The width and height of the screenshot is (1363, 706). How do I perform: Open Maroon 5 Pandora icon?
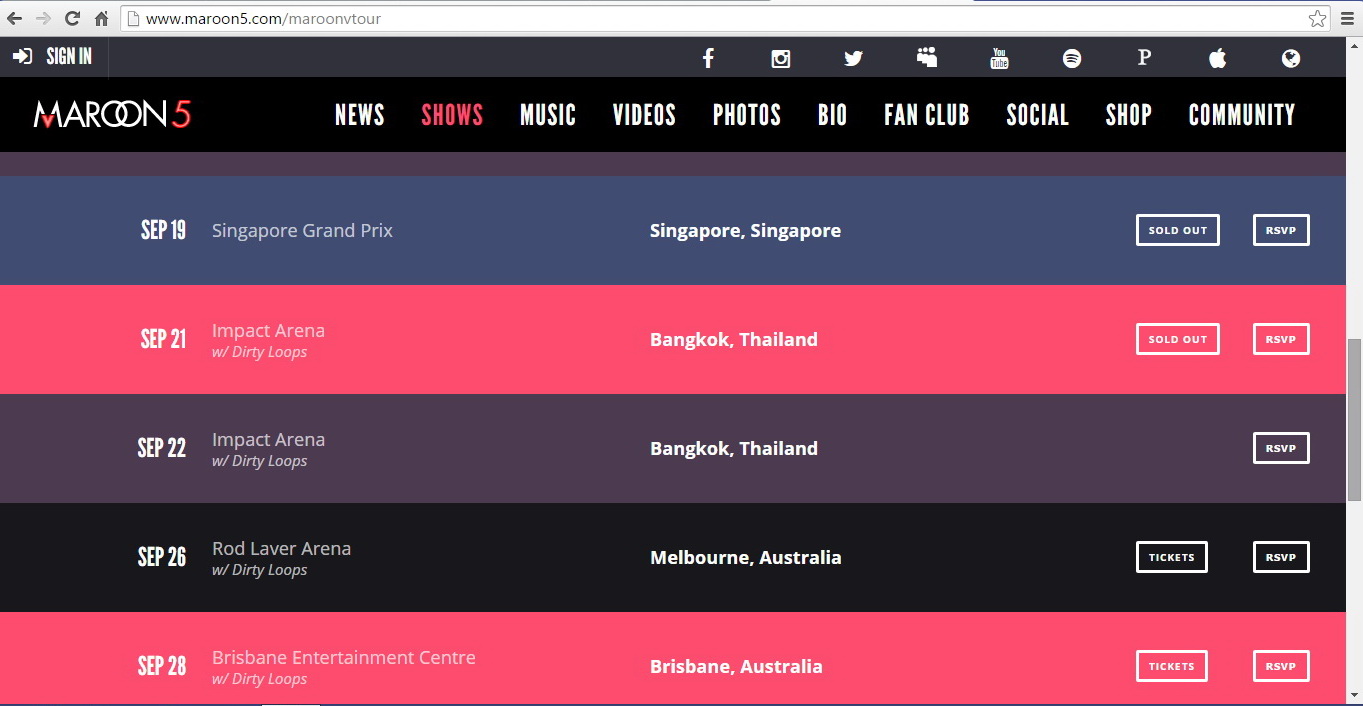point(1144,58)
